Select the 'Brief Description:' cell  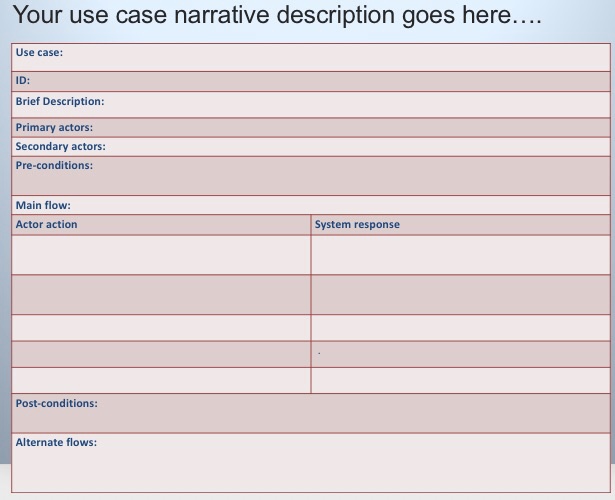click(311, 104)
